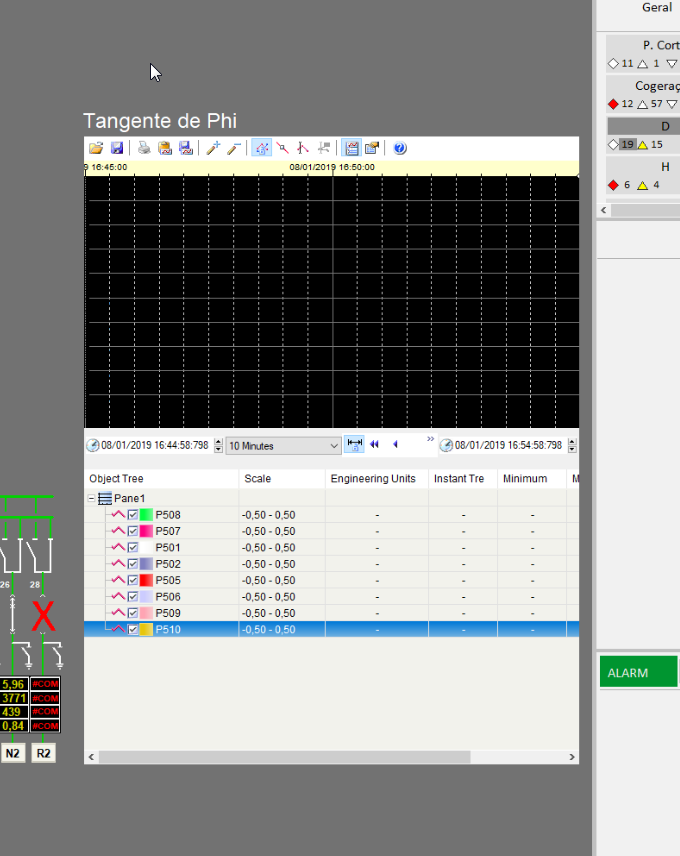Click the P505 trend line icon
This screenshot has height=856, width=680.
(x=118, y=580)
